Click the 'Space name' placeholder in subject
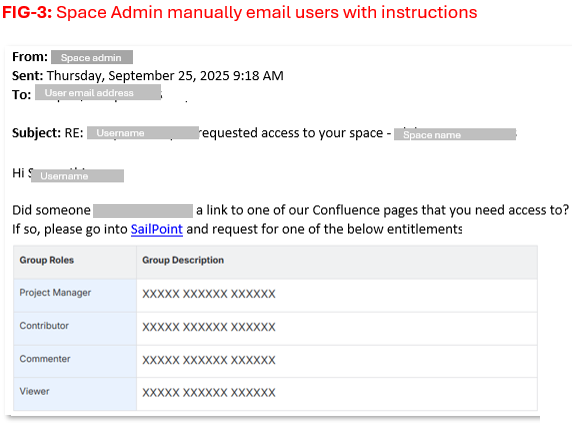This screenshot has height=427, width=572. click(455, 134)
